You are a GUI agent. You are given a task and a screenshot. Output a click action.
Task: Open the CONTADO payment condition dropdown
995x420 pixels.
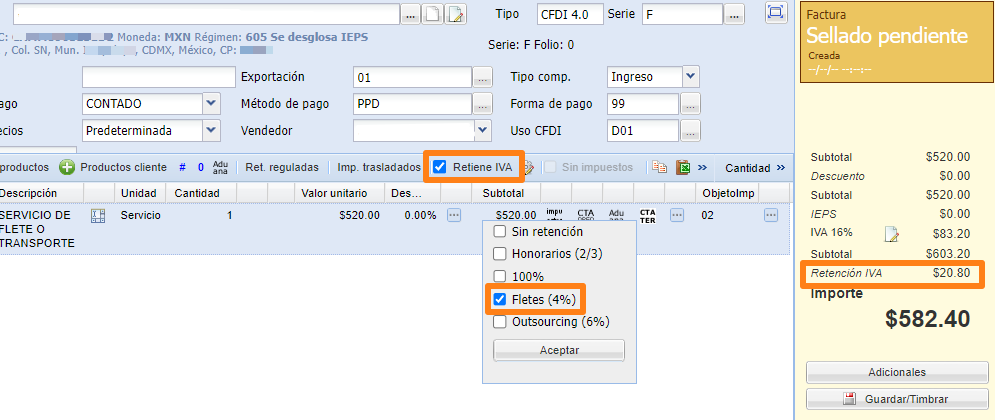pos(210,103)
